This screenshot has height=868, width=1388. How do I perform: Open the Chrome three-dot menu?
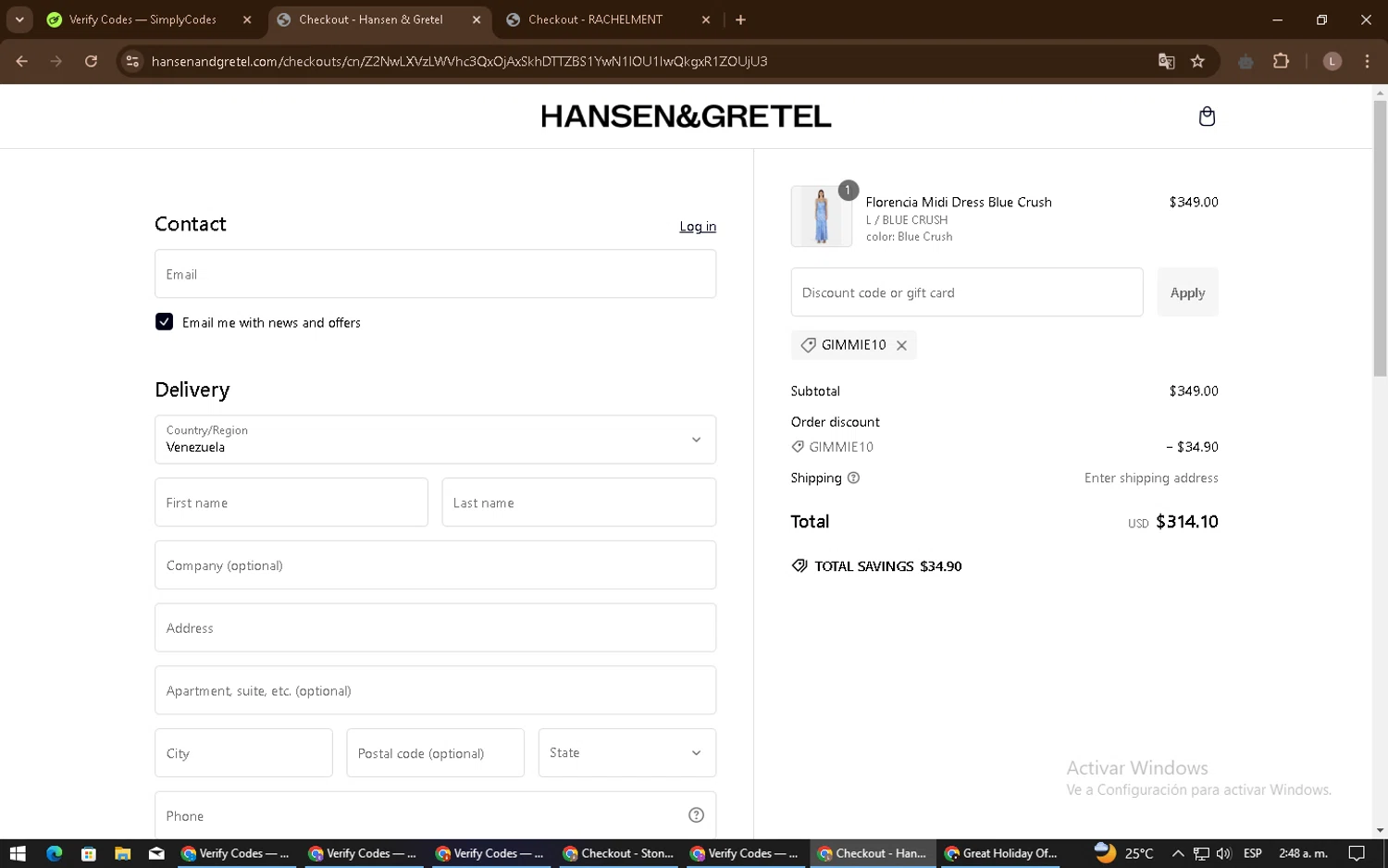[x=1367, y=61]
